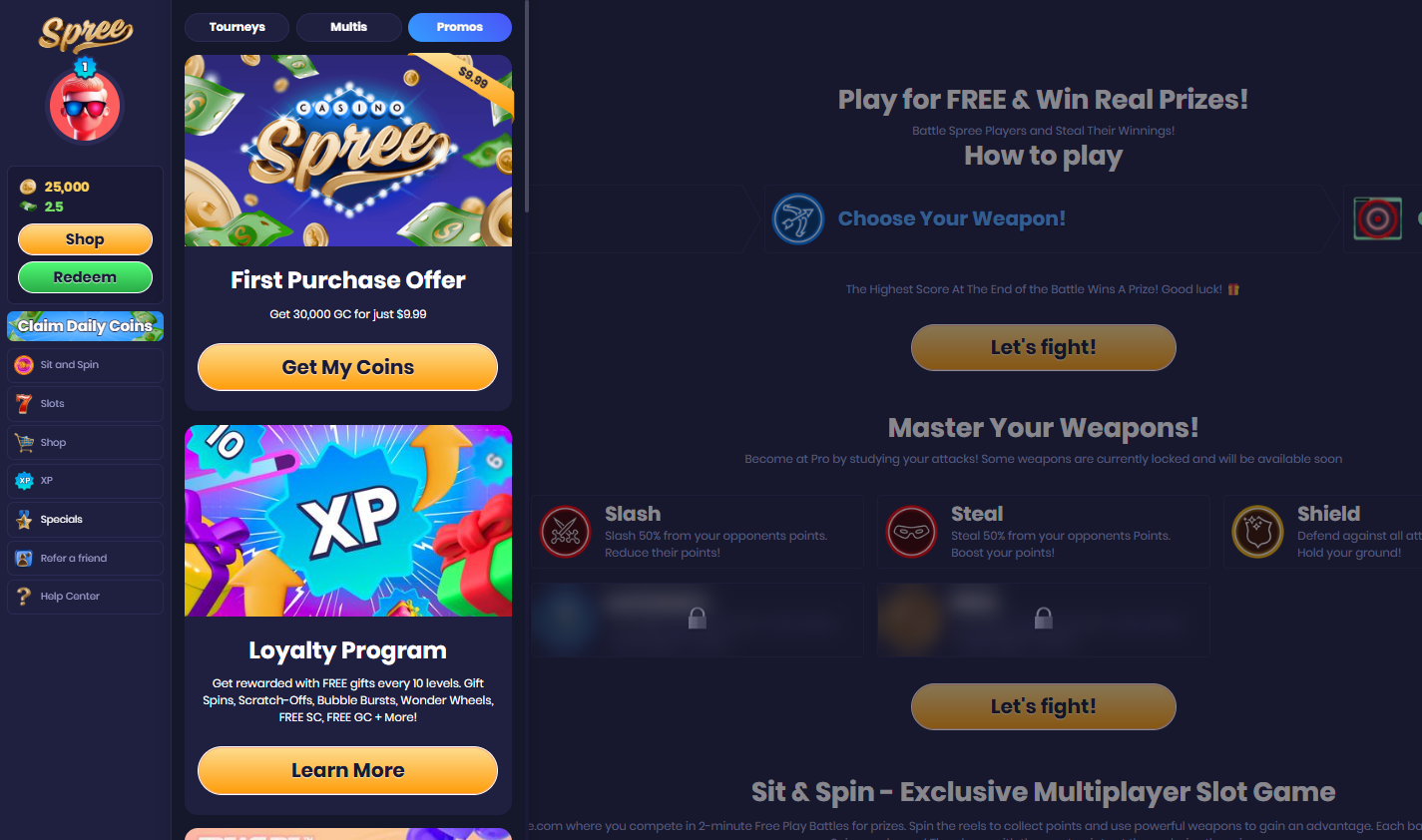The width and height of the screenshot is (1422, 840).
Task: Open Help Center question mark
Action: [x=24, y=597]
